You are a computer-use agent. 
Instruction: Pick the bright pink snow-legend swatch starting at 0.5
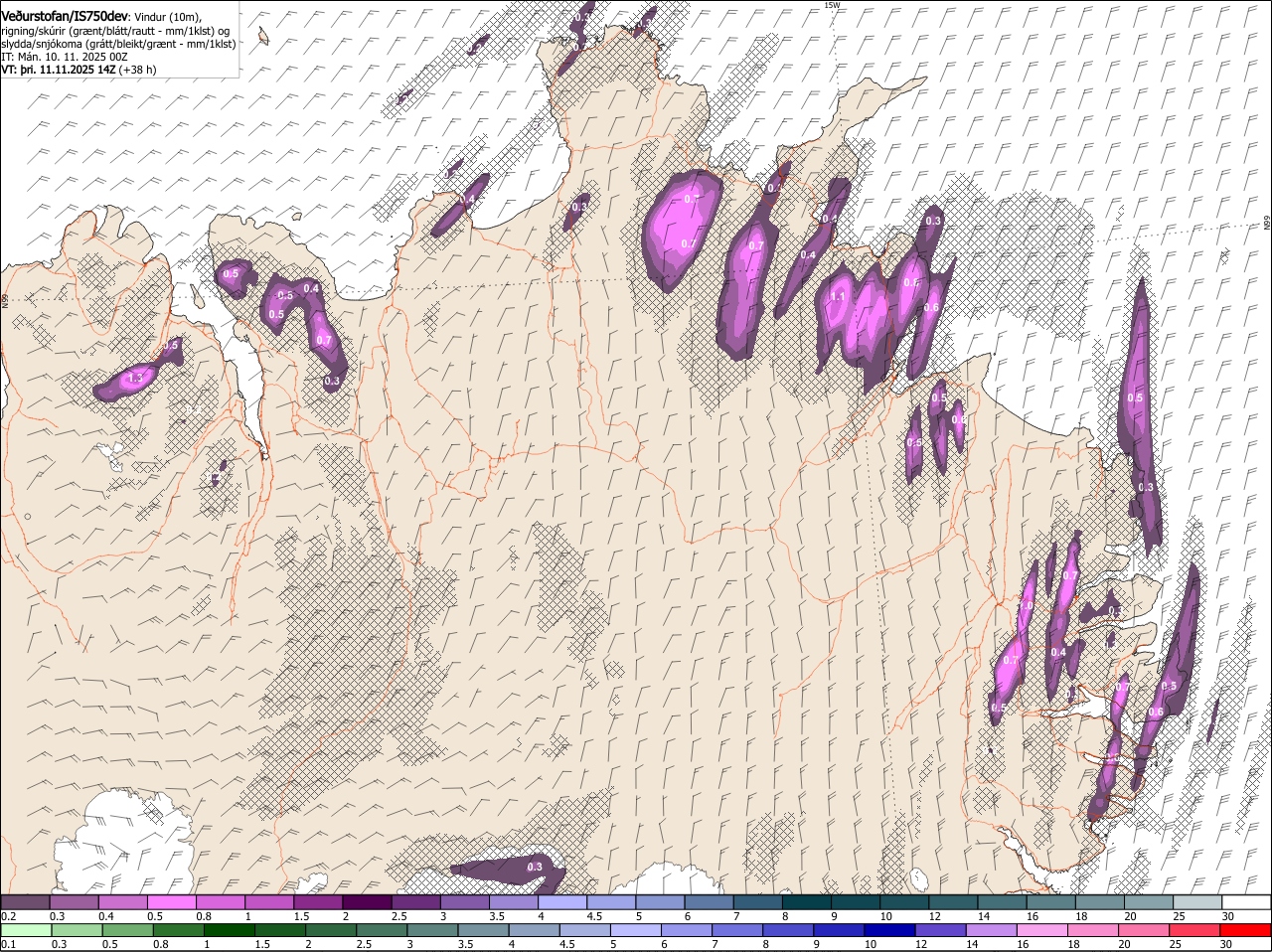[171, 901]
